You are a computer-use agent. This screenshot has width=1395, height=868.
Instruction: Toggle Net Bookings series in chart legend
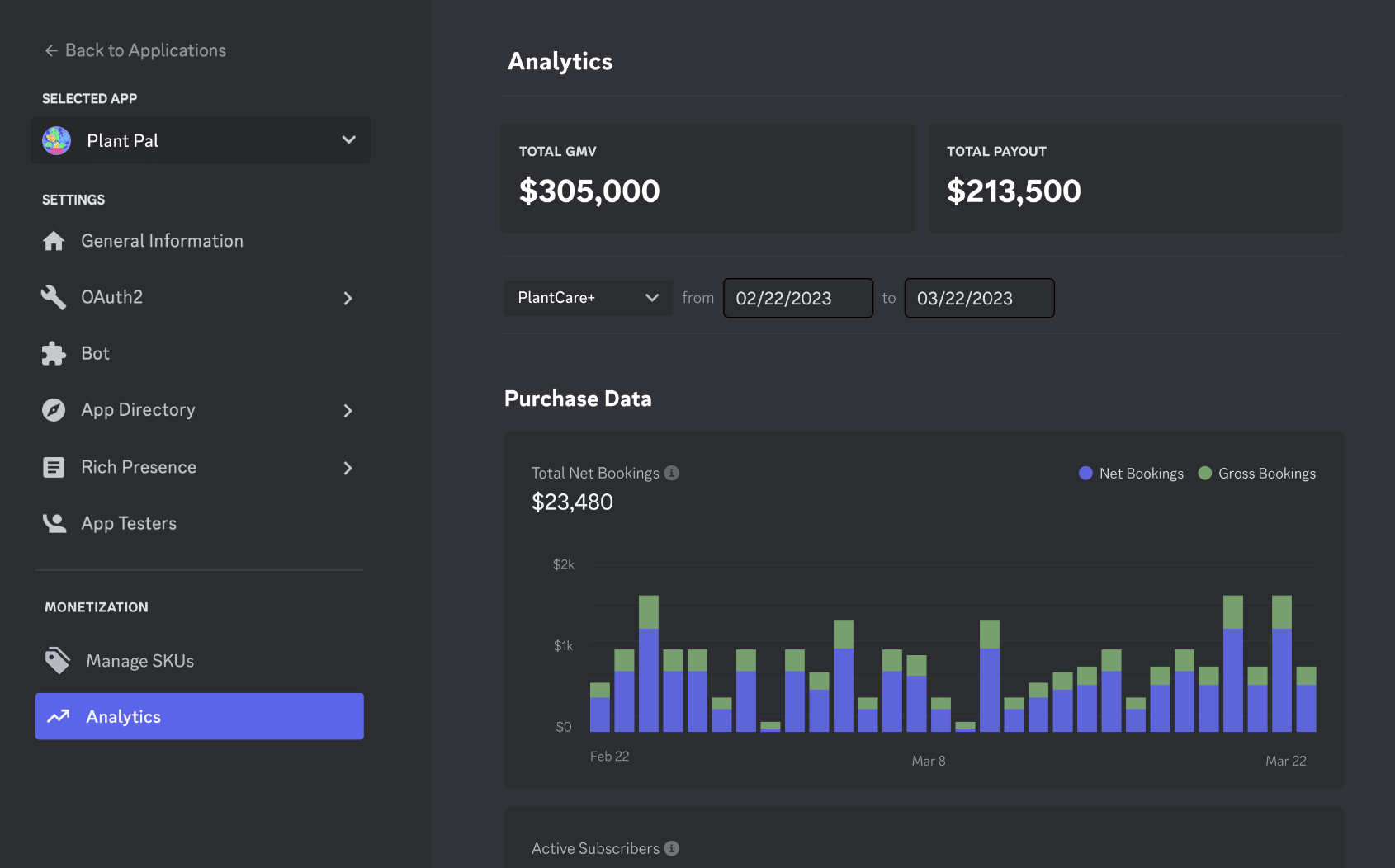pos(1131,474)
